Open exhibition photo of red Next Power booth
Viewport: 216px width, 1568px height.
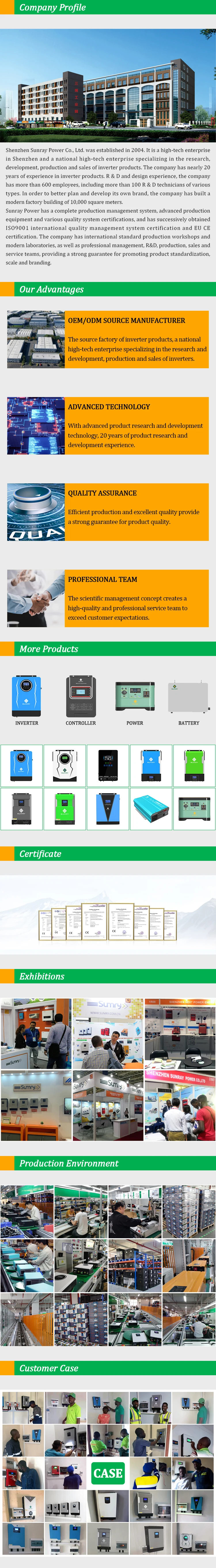[x=180, y=1033]
